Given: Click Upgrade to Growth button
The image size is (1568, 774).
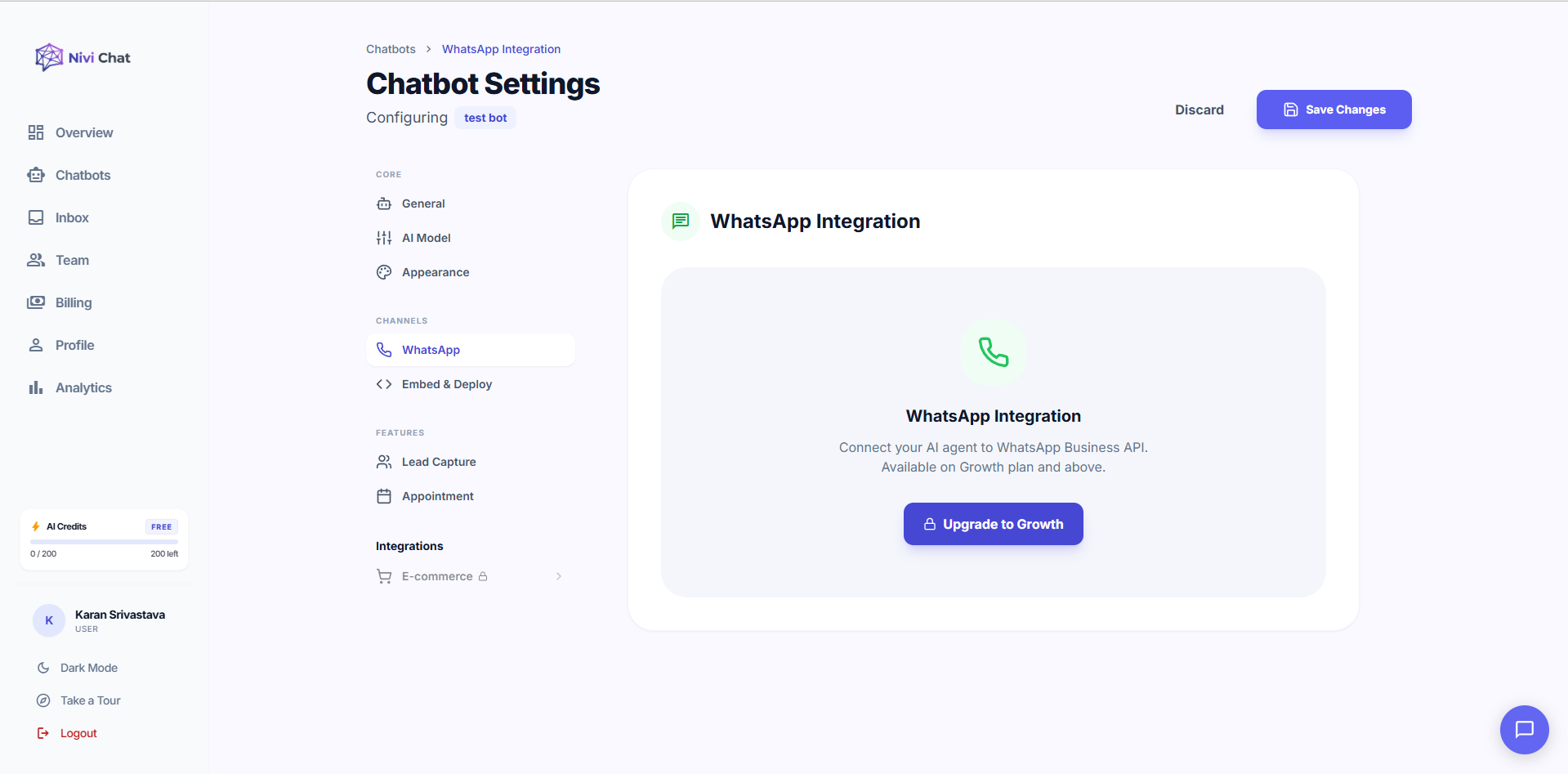Looking at the screenshot, I should coord(993,524).
